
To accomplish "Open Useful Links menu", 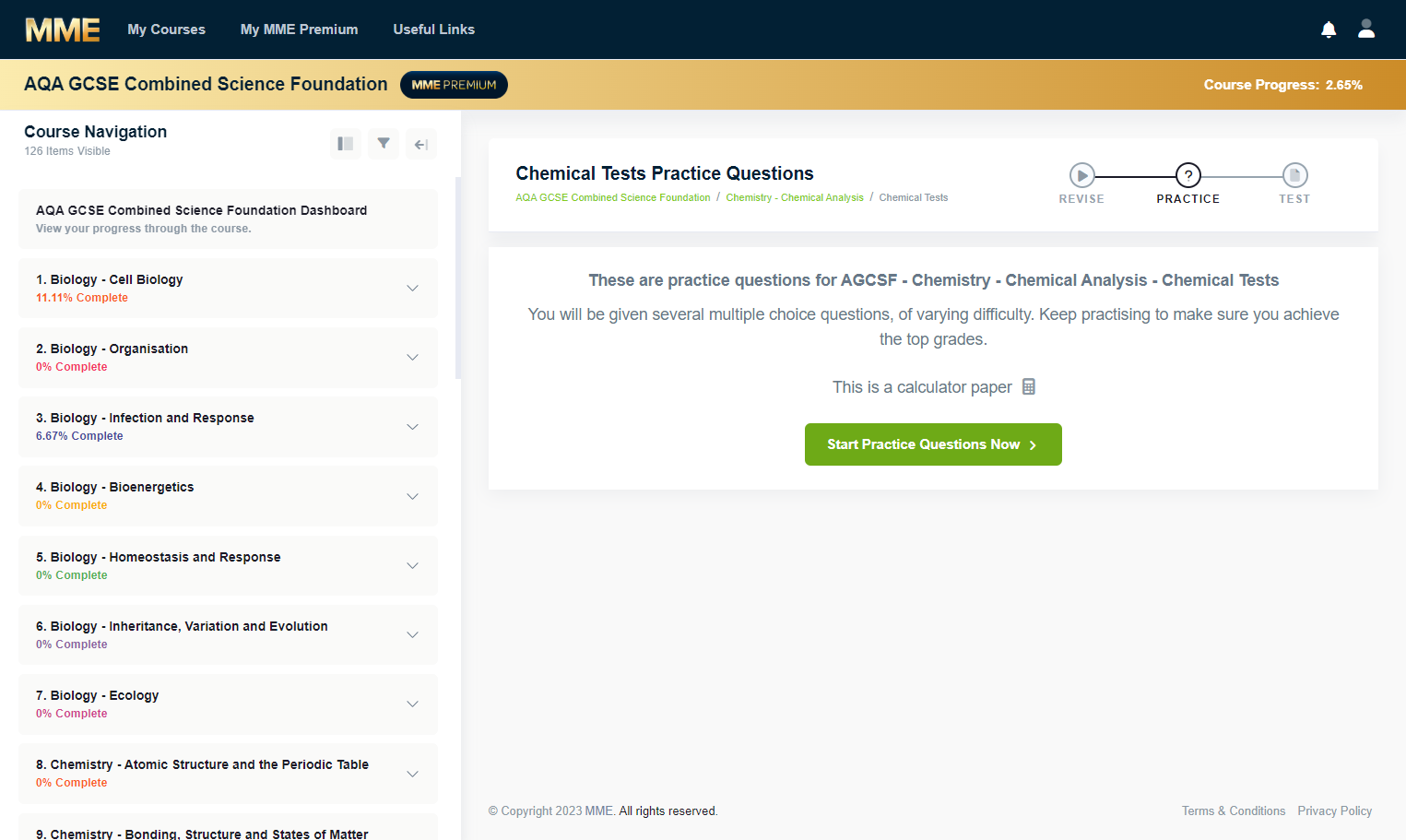I will [433, 30].
